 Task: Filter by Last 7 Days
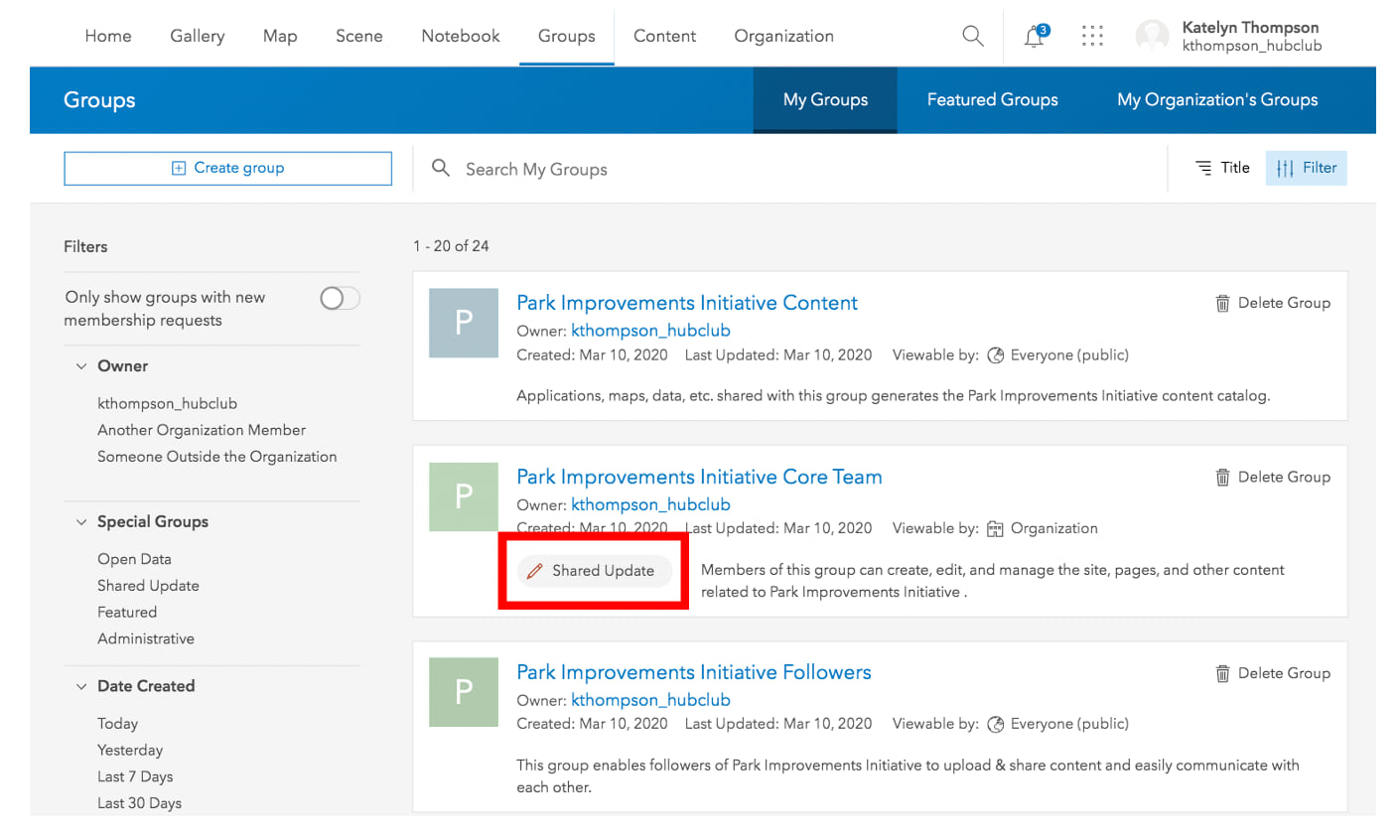(x=135, y=776)
